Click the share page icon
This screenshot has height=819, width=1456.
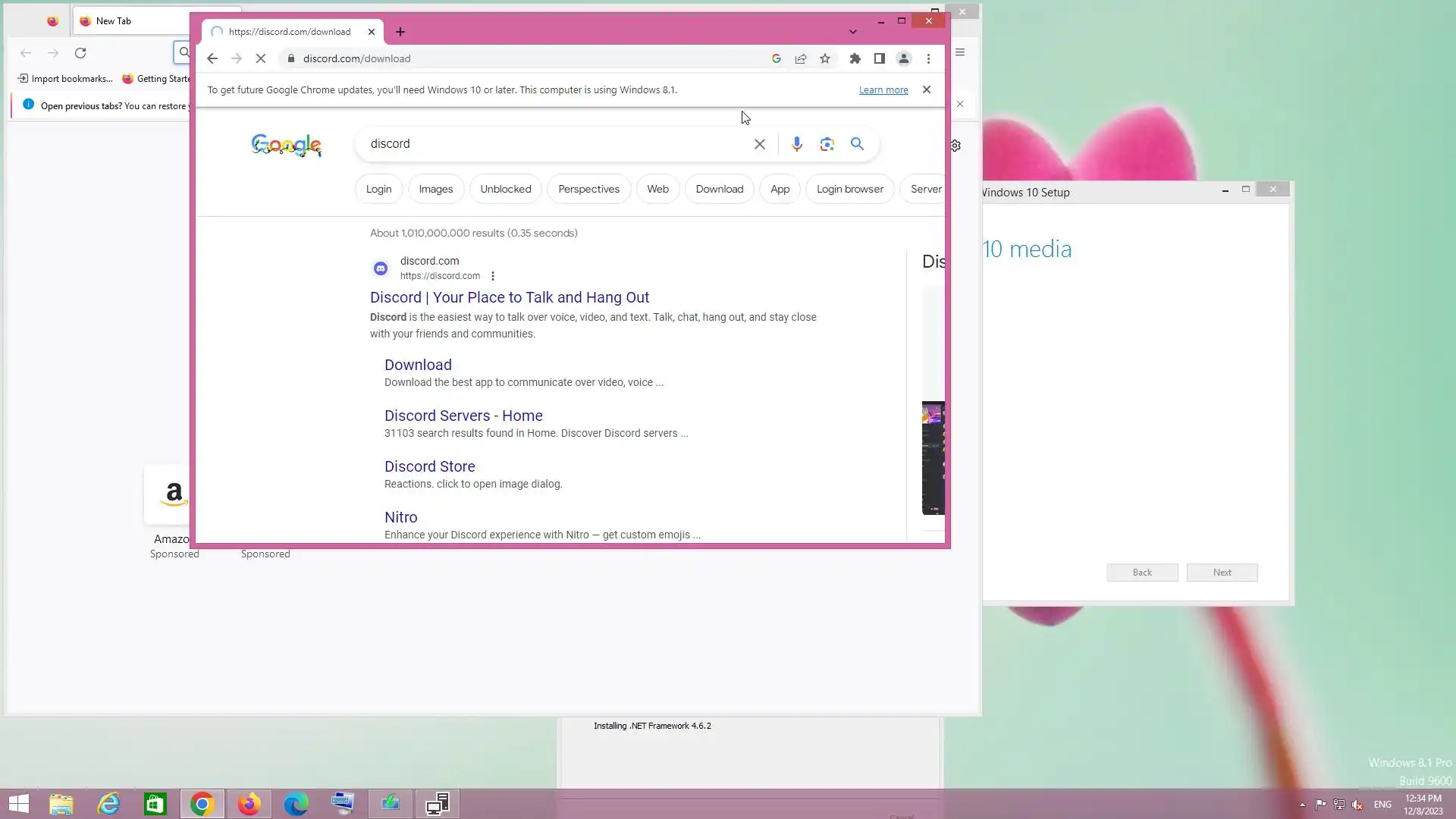pos(801,58)
